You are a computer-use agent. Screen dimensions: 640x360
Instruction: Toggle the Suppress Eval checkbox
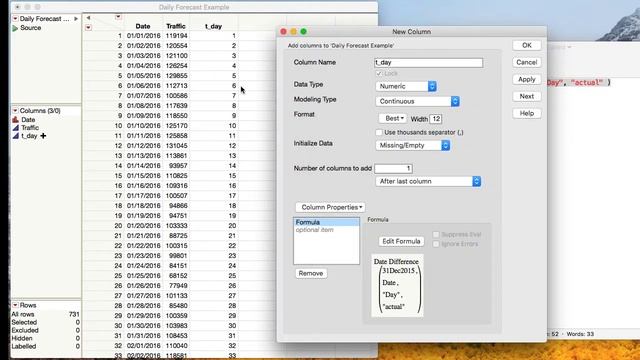pyautogui.click(x=436, y=234)
